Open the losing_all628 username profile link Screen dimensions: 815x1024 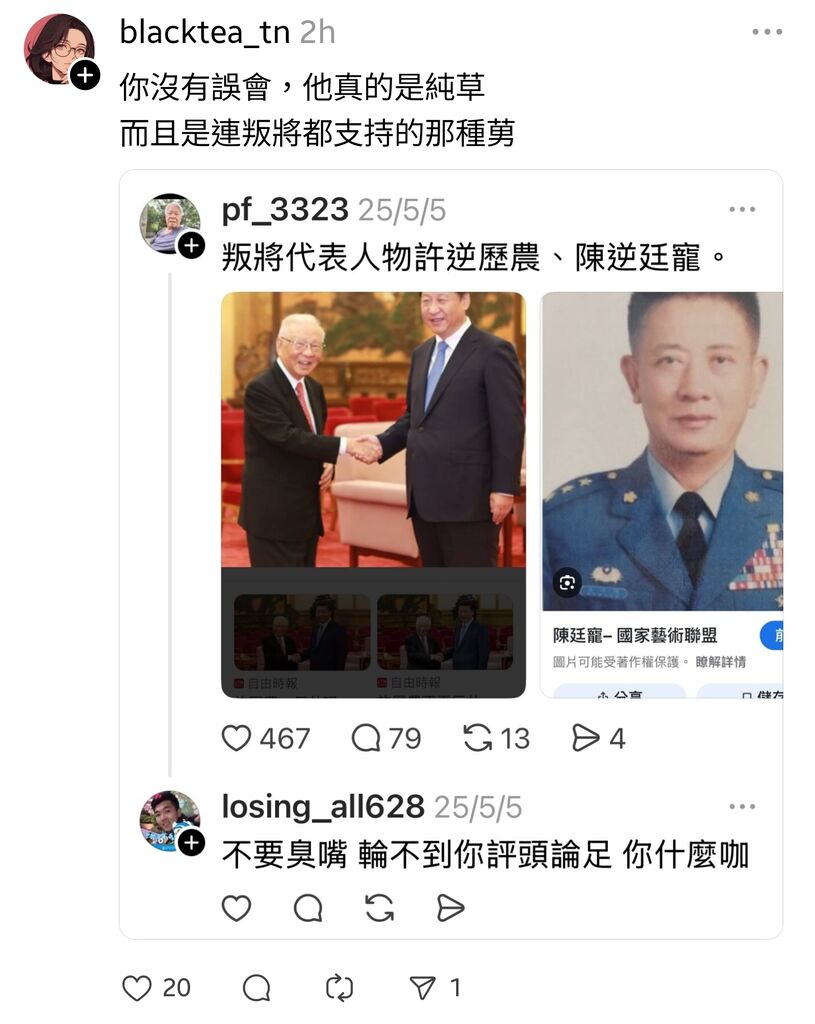[323, 807]
